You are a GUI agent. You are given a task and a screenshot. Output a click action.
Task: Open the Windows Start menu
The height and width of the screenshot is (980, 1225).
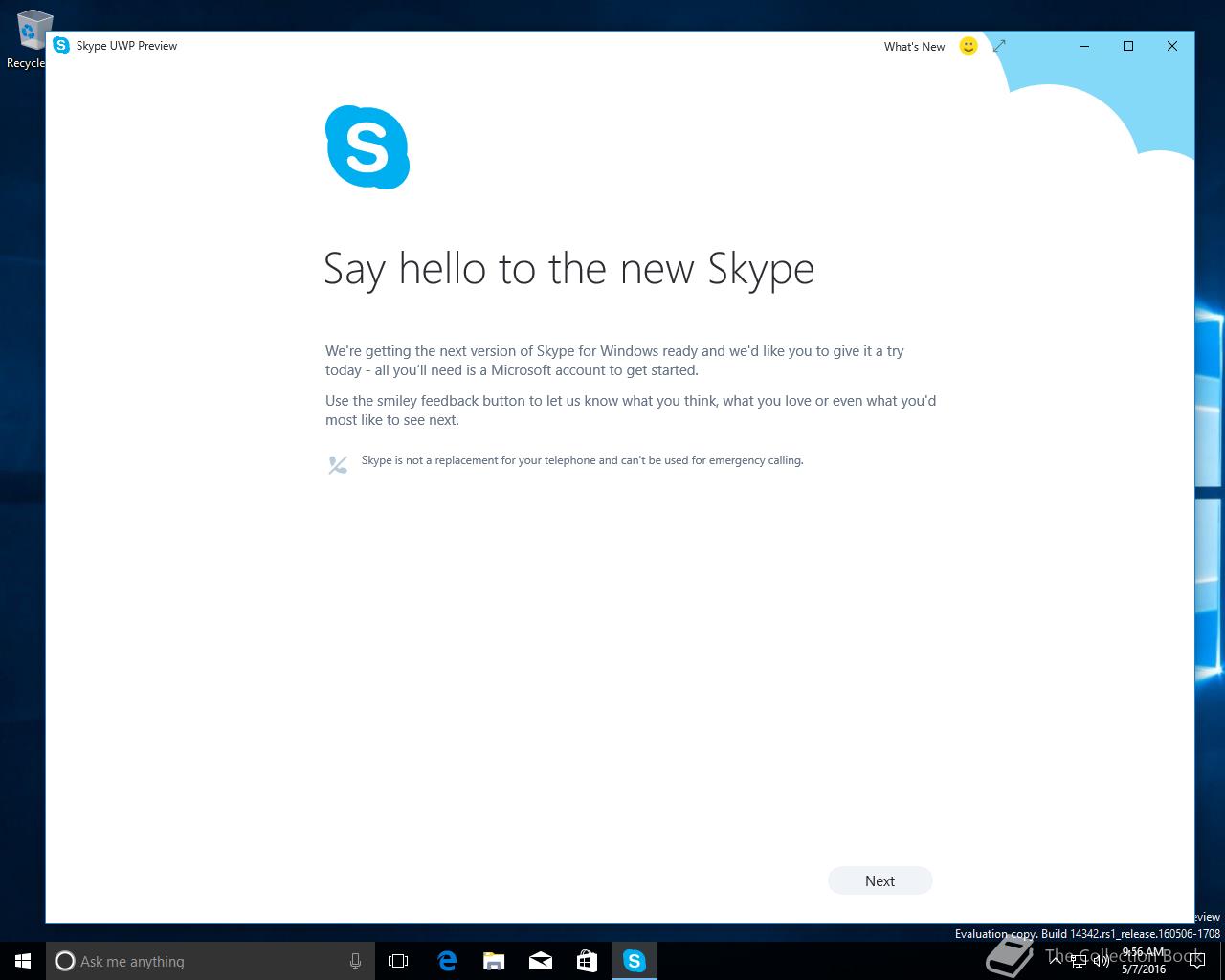point(23,961)
